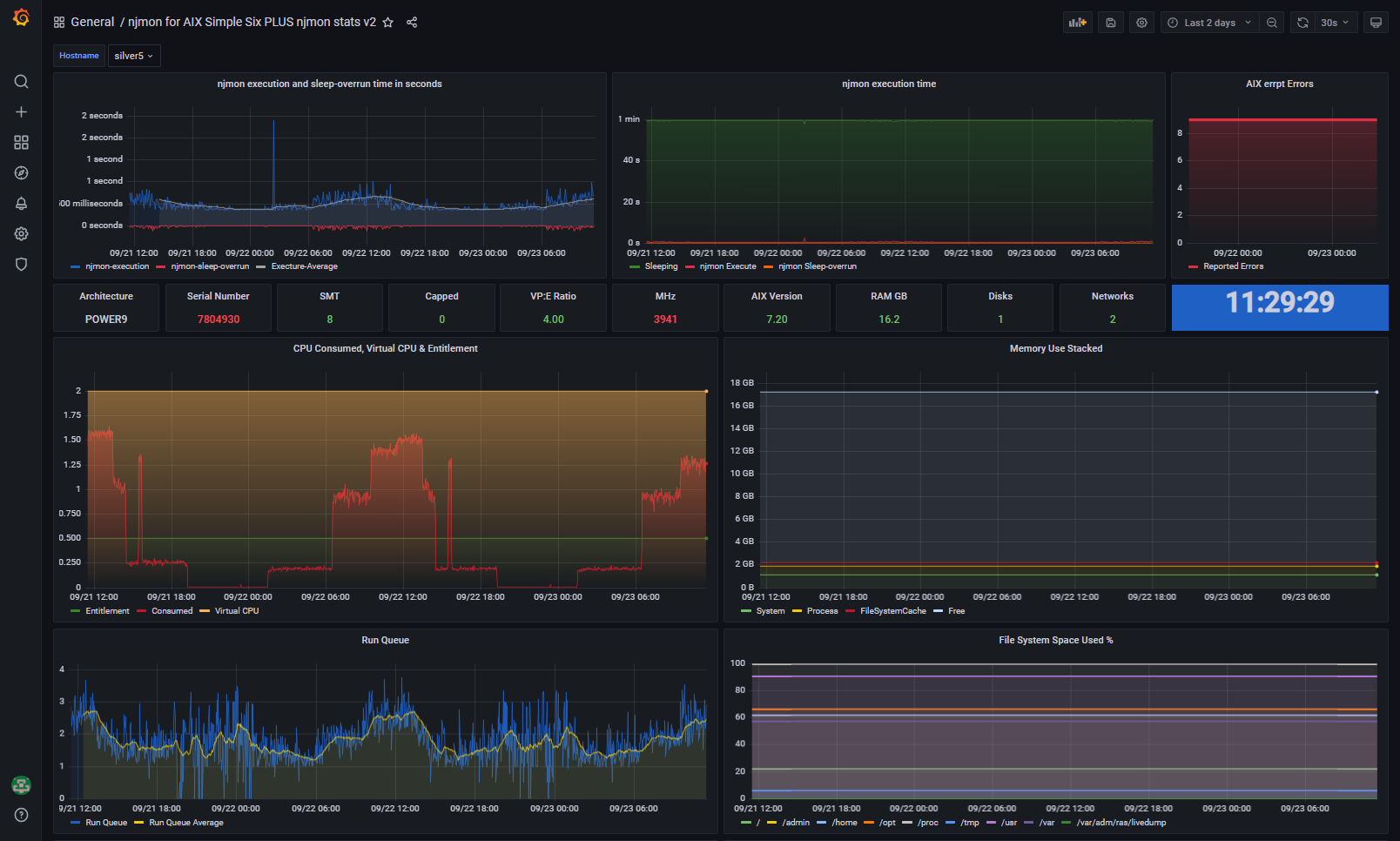This screenshot has height=841, width=1400.
Task: Zoom out the time range
Action: [x=1272, y=23]
